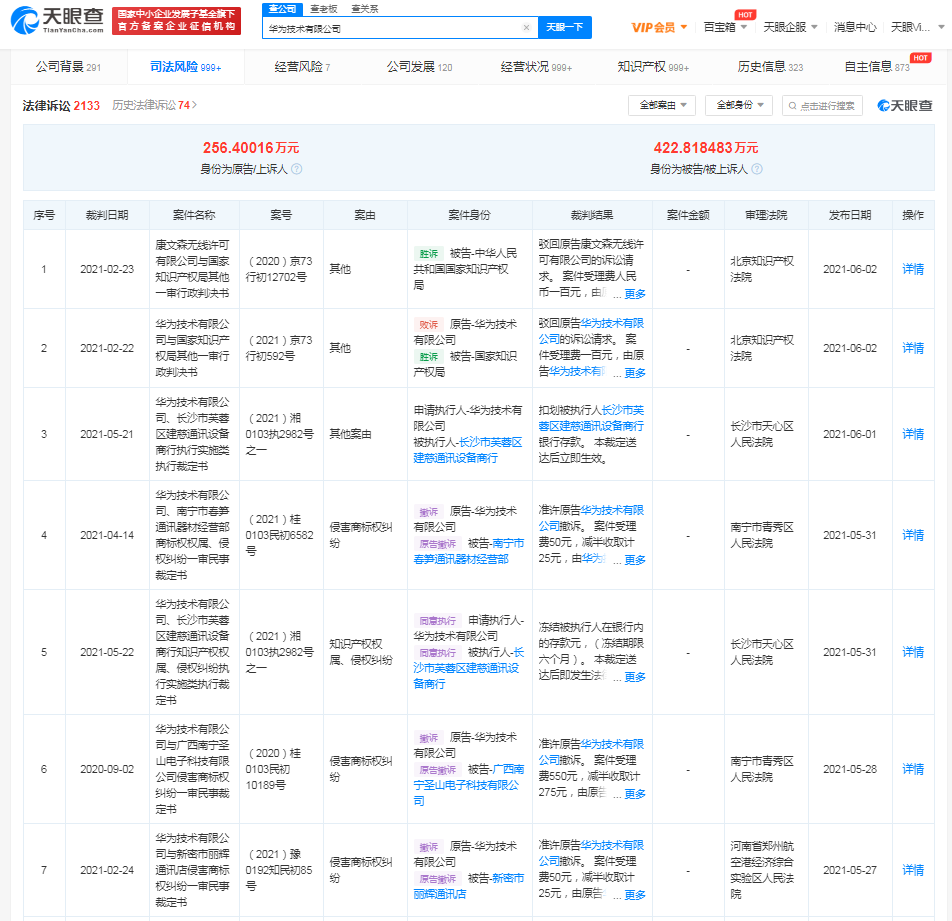Open the VIP会员 dropdown menu

[659, 27]
